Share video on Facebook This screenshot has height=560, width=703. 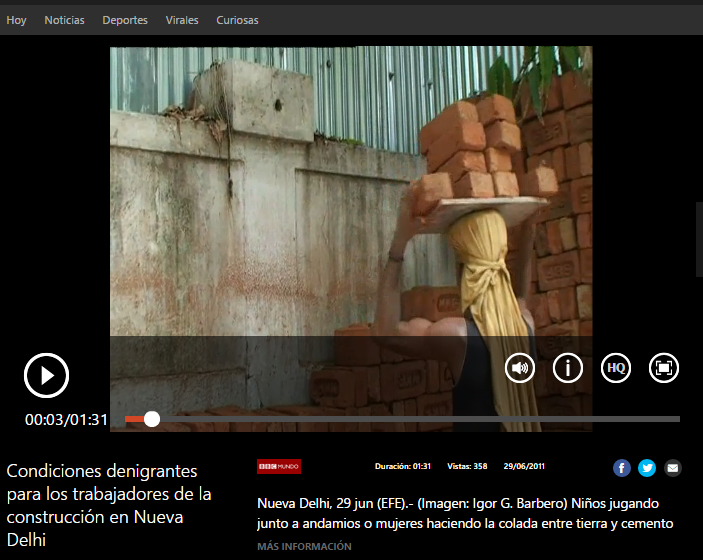(x=621, y=467)
